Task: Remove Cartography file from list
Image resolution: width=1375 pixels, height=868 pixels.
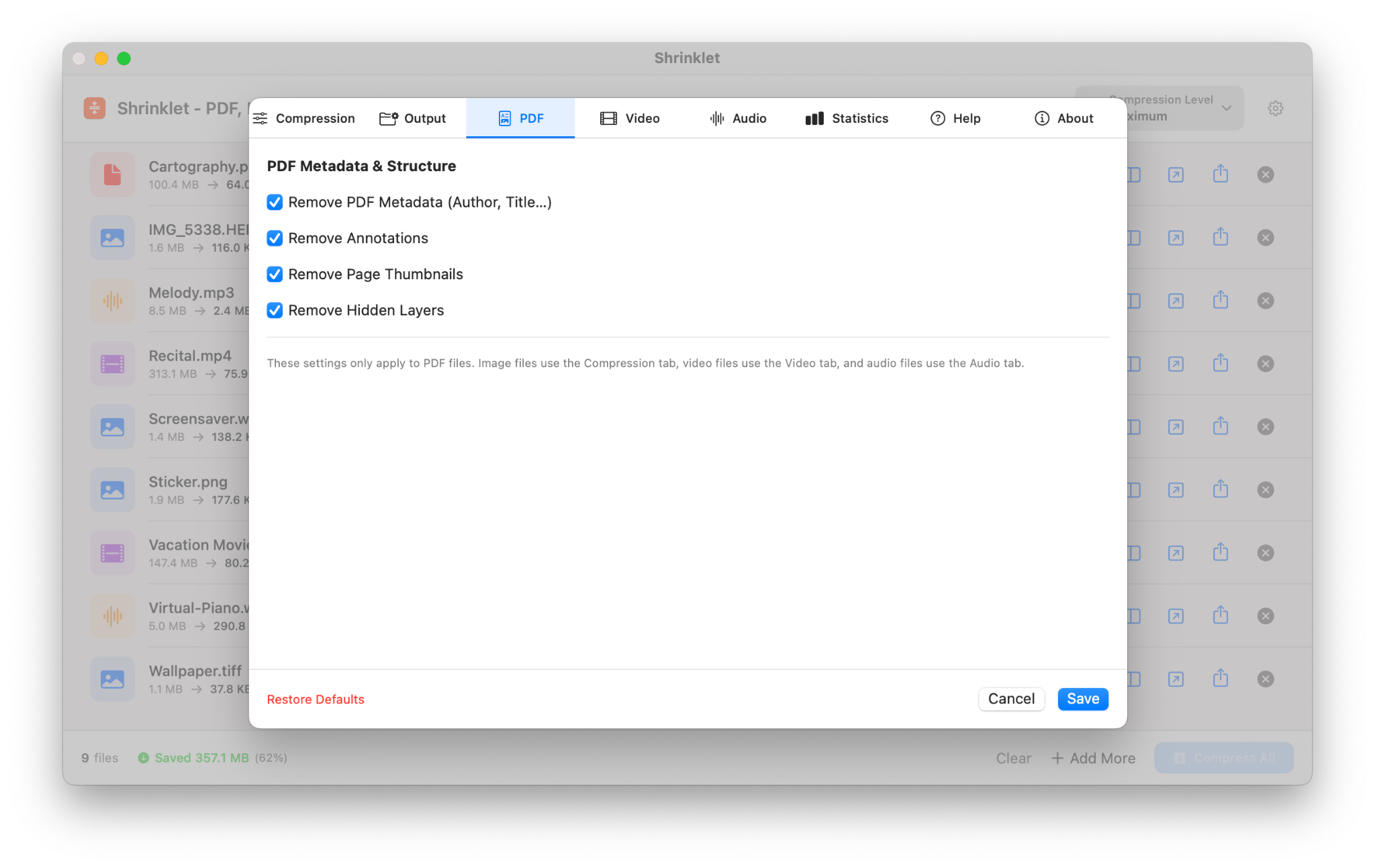Action: (x=1266, y=175)
